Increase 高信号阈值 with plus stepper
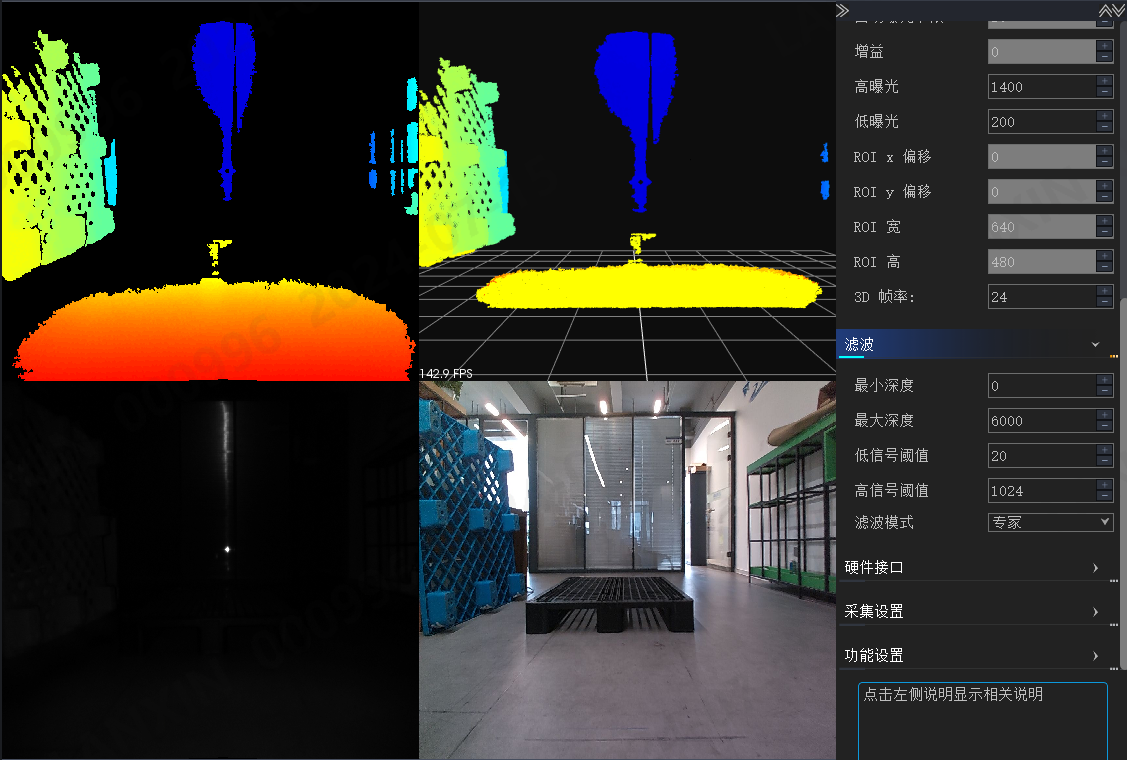 tap(1105, 485)
